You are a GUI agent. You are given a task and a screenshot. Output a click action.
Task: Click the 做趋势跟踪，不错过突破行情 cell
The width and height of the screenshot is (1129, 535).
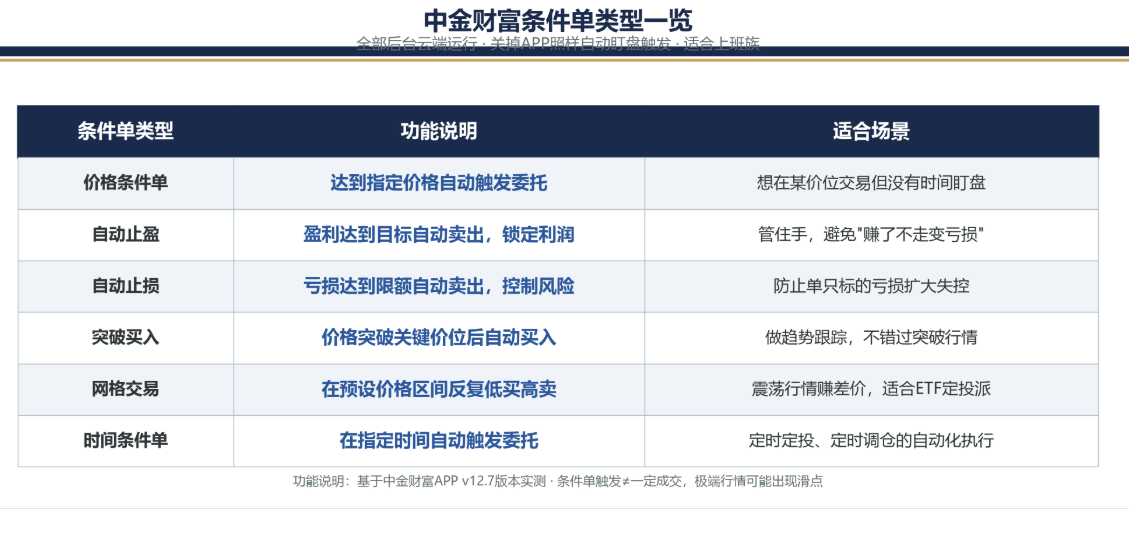[871, 338]
